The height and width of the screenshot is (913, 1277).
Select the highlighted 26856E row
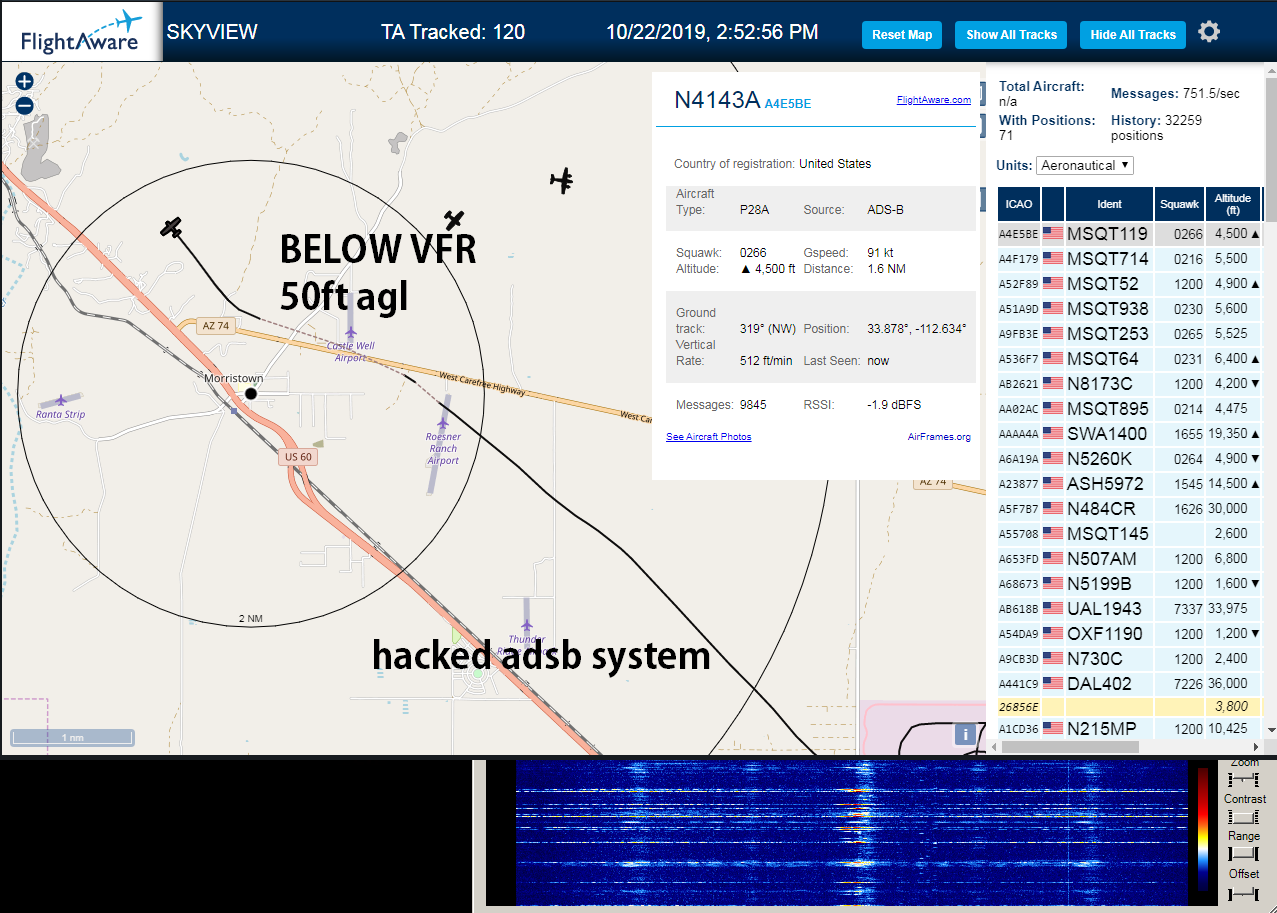point(1130,707)
